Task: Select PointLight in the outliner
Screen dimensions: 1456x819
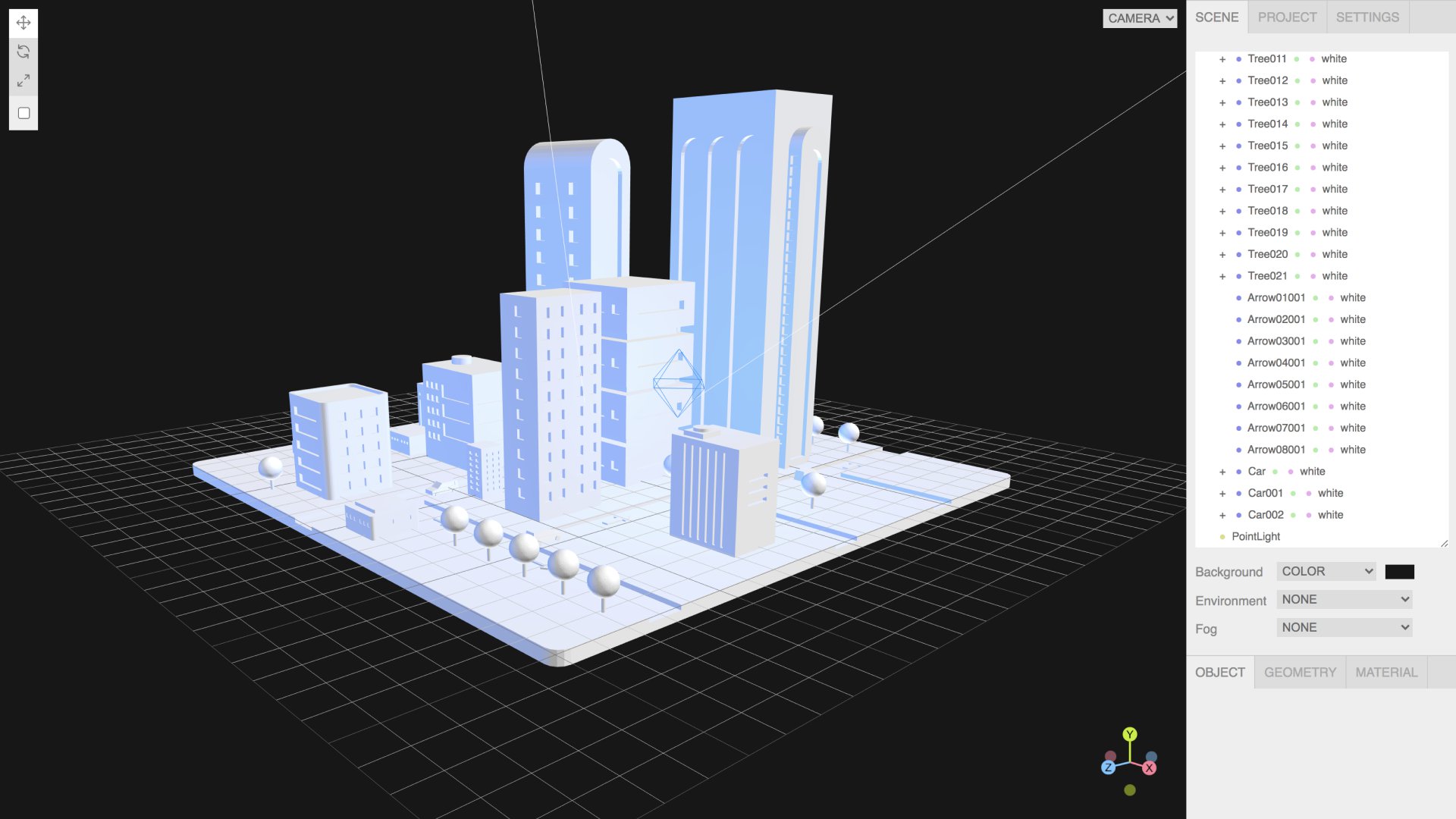Action: (1256, 536)
